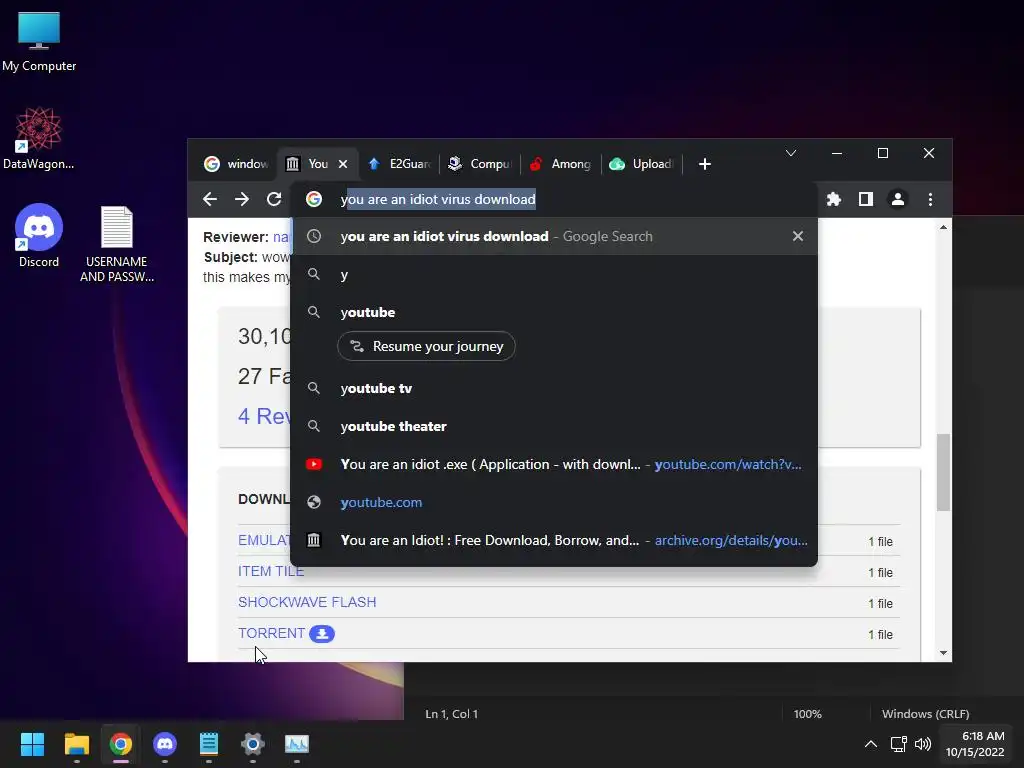Open the Chrome profile avatar
The height and width of the screenshot is (768, 1024).
click(898, 199)
